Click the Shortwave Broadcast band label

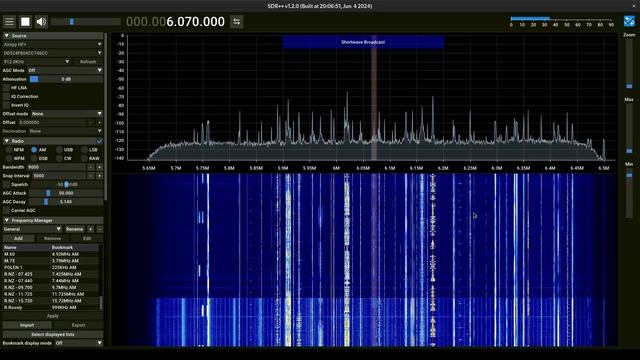click(x=363, y=42)
